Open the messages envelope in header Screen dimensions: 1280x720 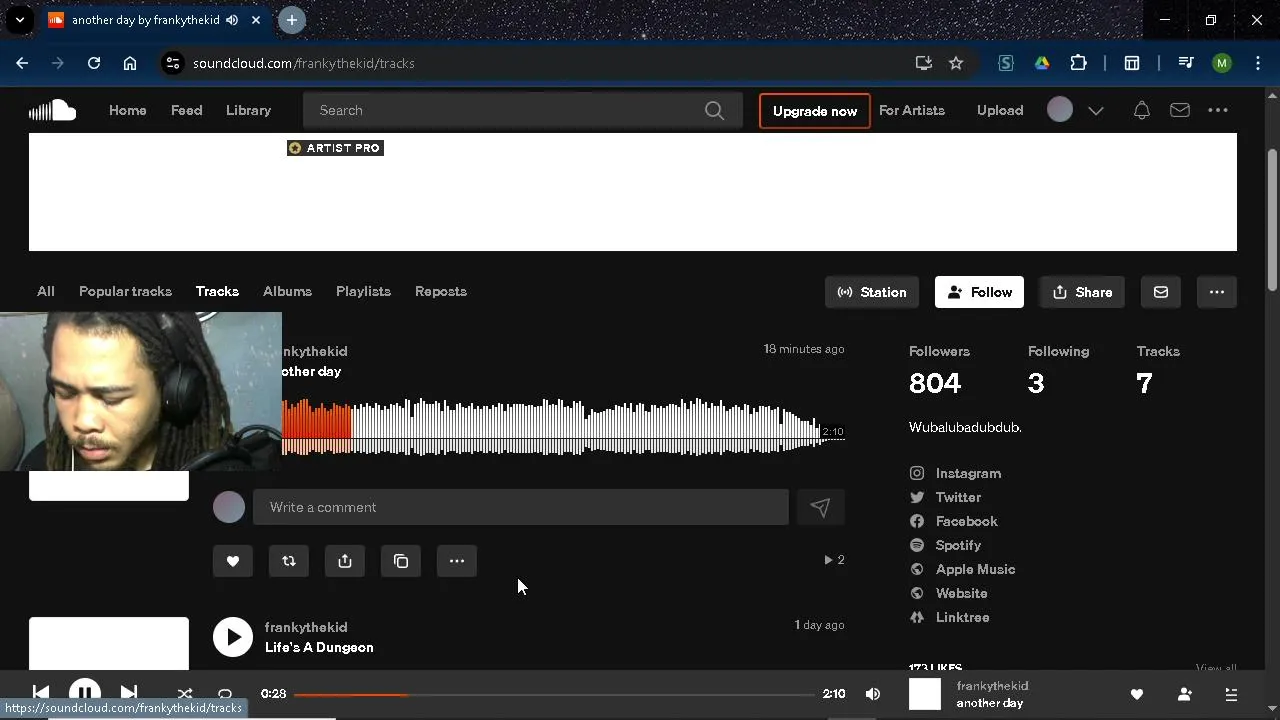click(1180, 110)
